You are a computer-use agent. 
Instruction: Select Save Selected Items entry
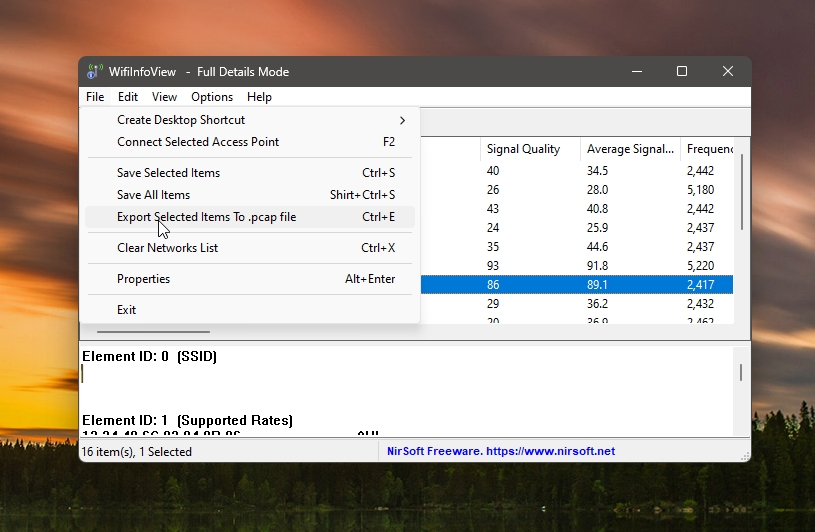coord(249,173)
